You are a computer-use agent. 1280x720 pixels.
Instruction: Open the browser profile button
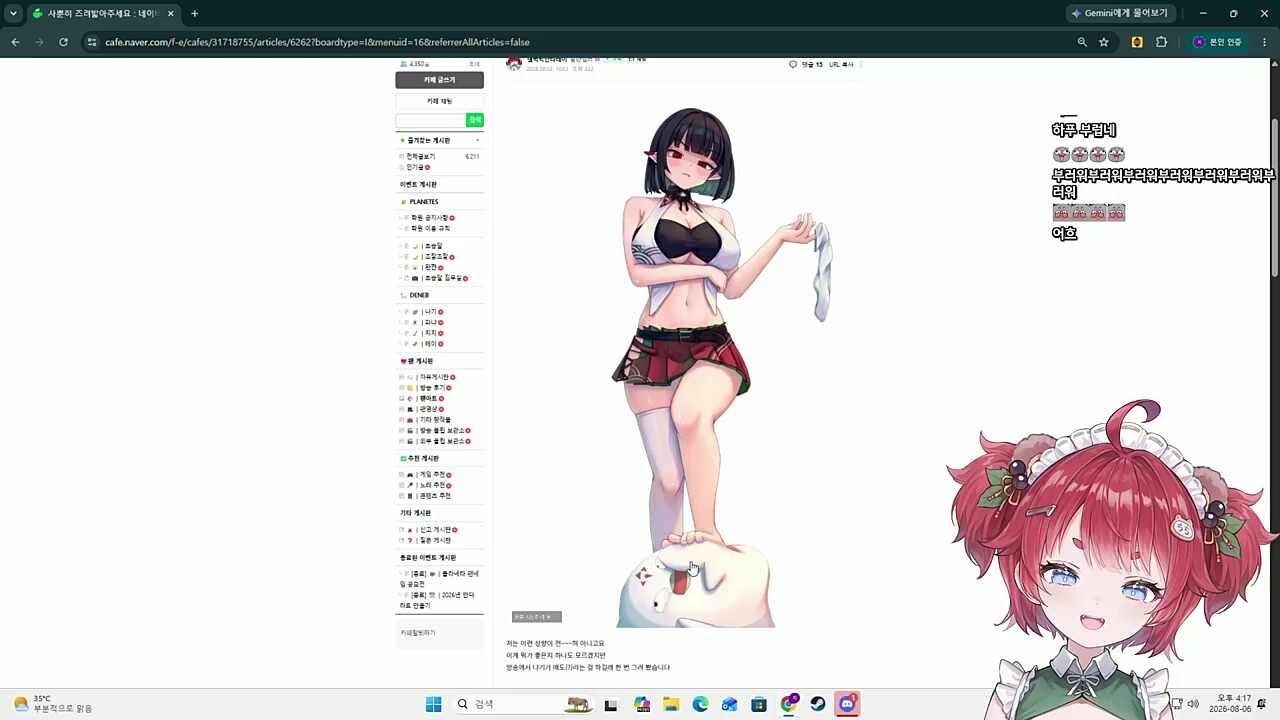[x=1217, y=42]
